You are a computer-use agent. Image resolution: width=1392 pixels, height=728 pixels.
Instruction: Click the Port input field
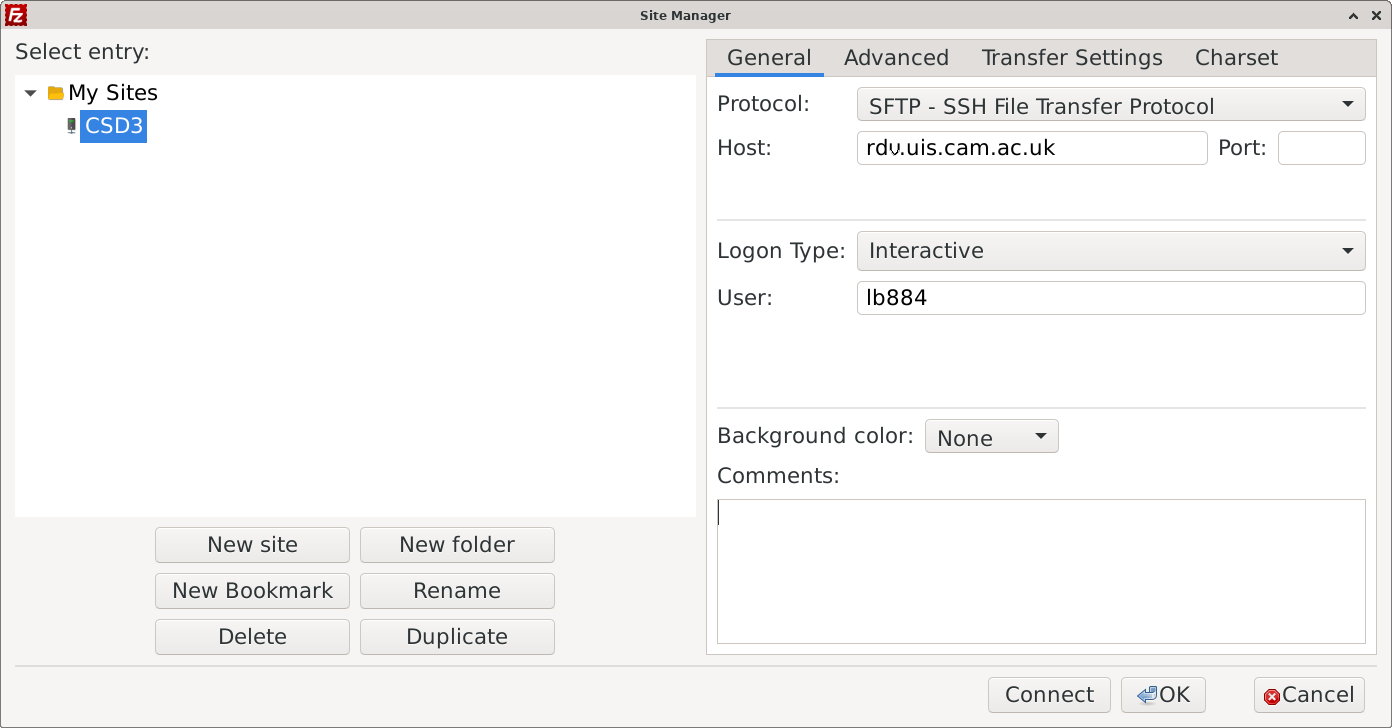coord(1321,148)
